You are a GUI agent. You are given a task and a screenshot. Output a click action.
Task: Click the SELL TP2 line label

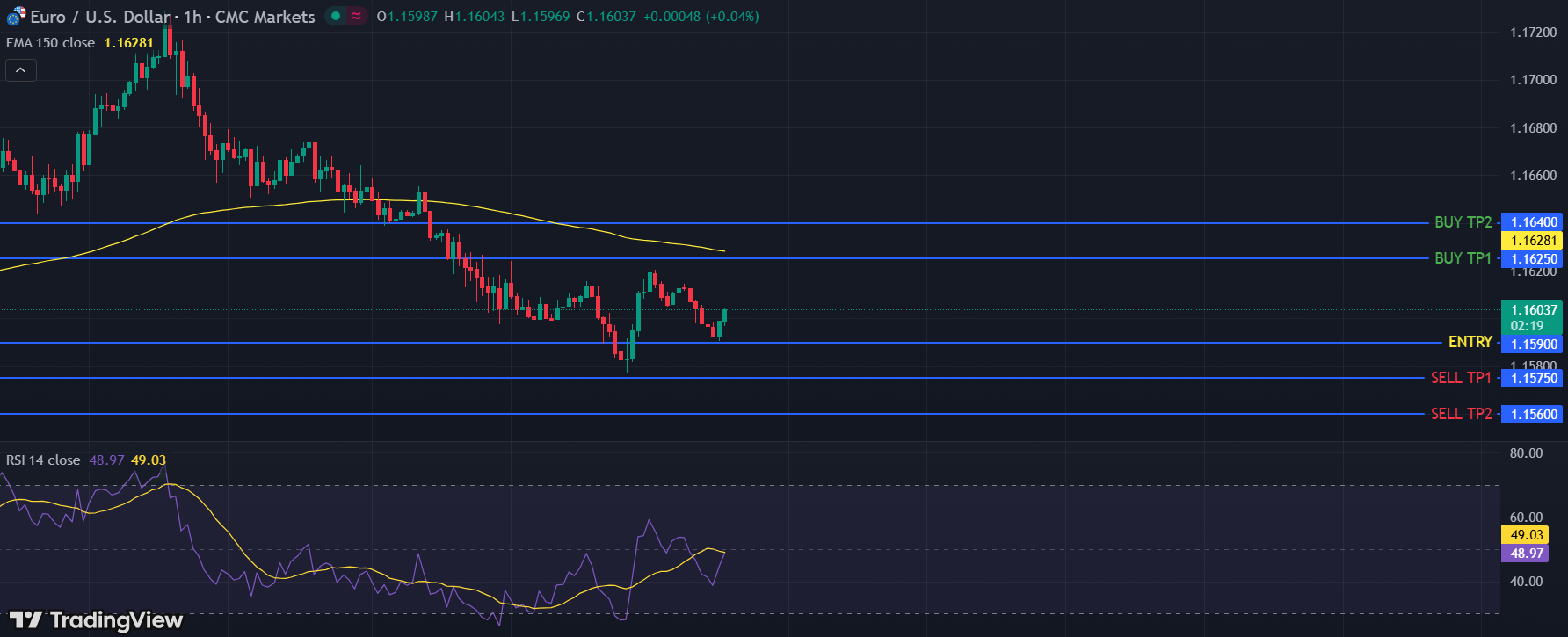(1461, 414)
